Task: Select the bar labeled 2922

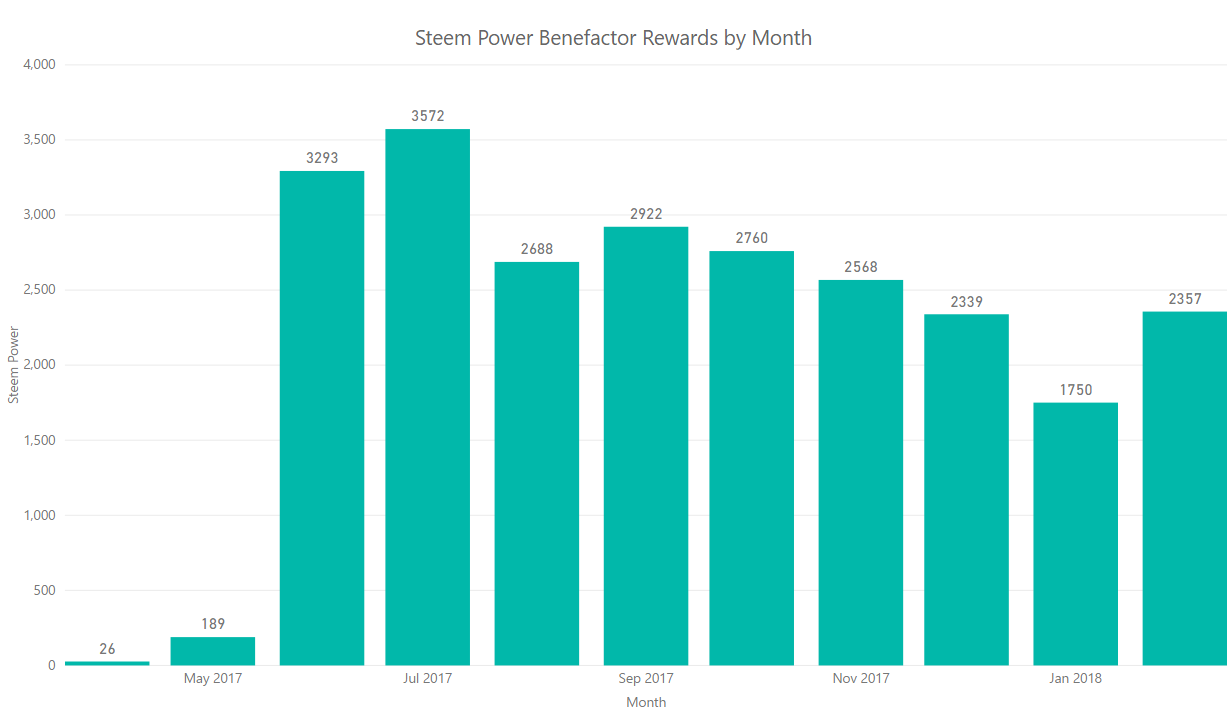Action: 646,446
